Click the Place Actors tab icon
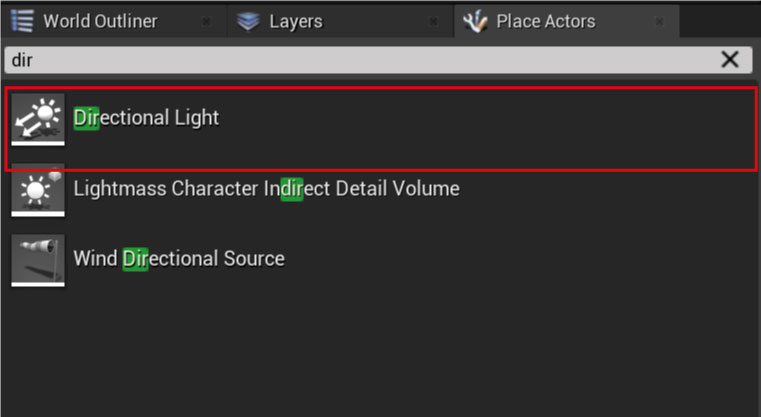The width and height of the screenshot is (761, 417). coord(476,21)
